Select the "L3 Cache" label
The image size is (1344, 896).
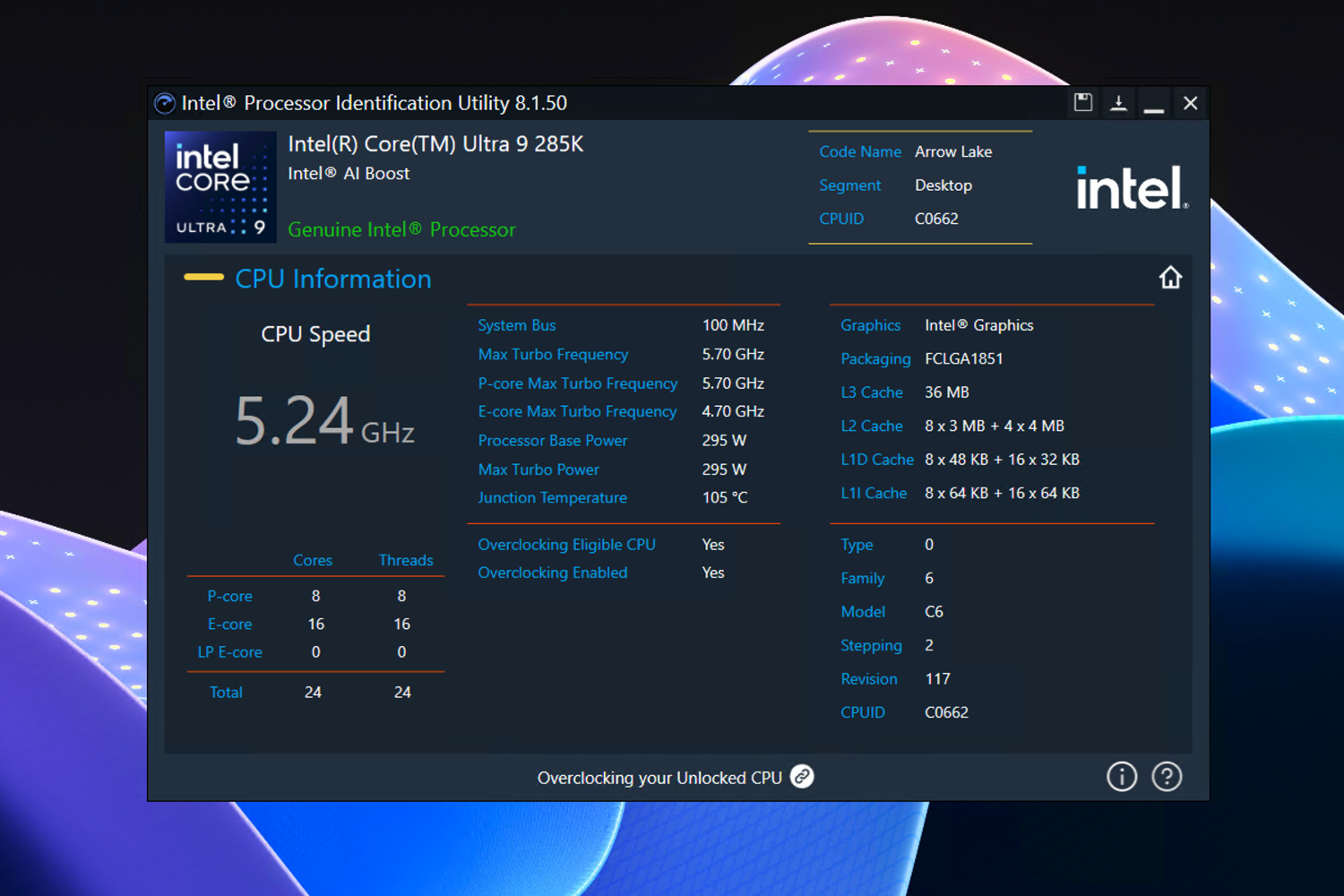(871, 392)
